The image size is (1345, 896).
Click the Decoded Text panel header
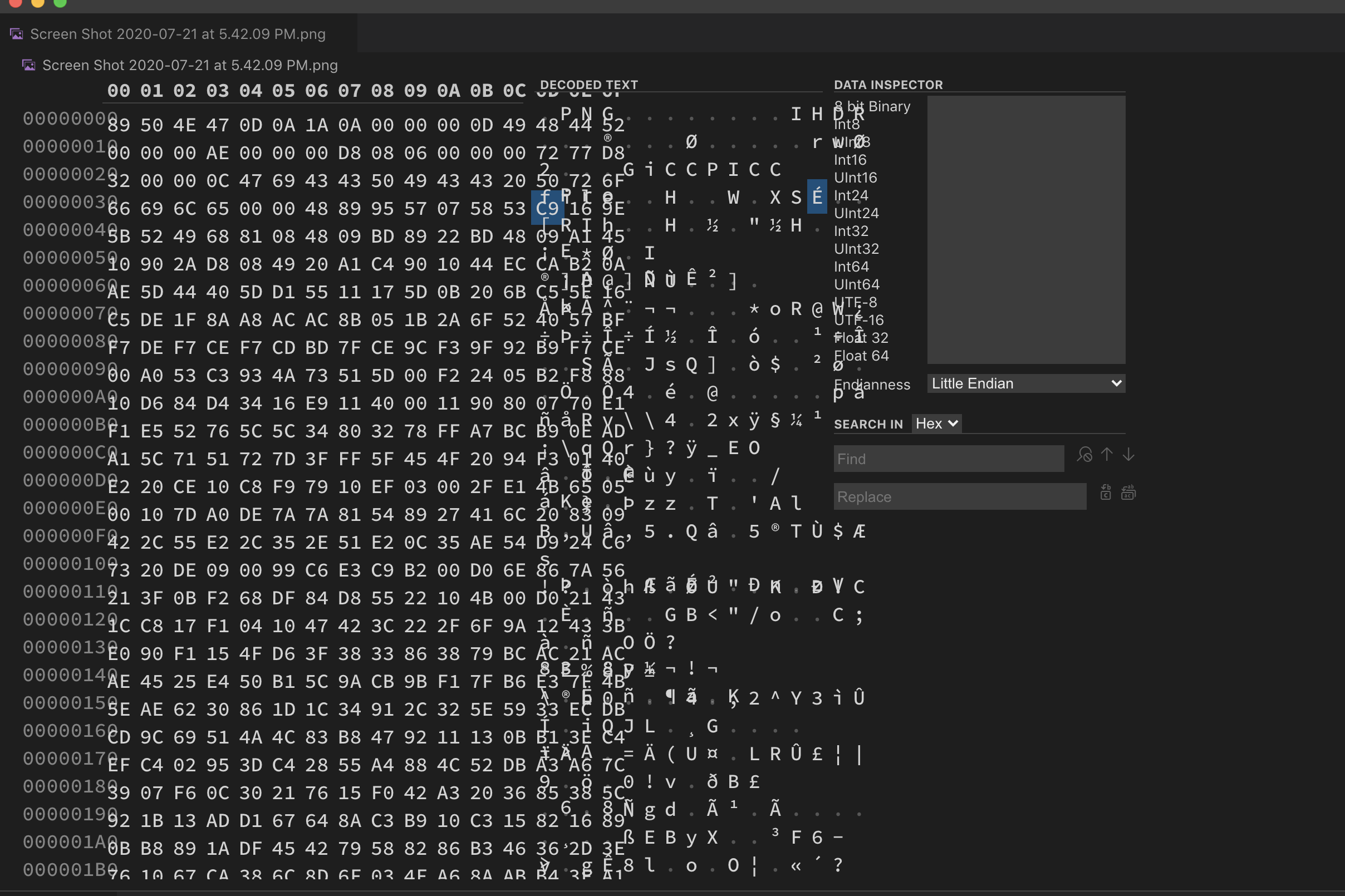(589, 85)
